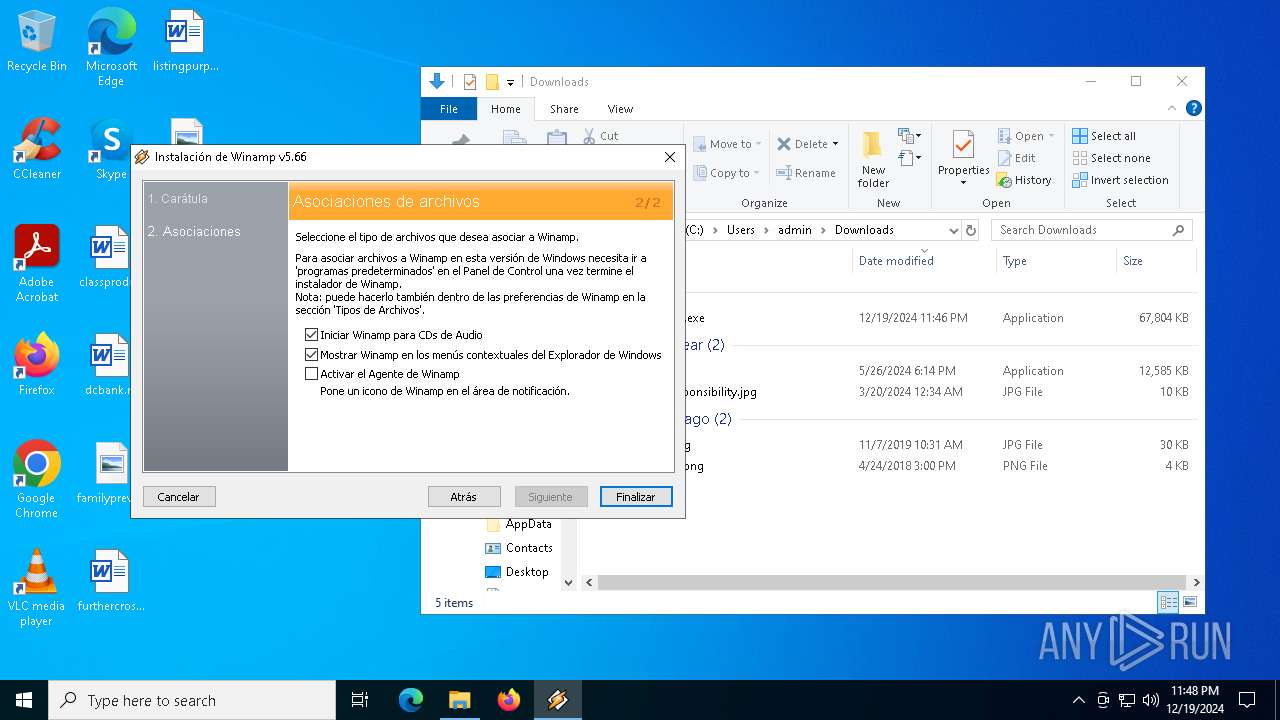Click Users in the address breadcrumb
The width and height of the screenshot is (1280, 720).
pos(741,230)
